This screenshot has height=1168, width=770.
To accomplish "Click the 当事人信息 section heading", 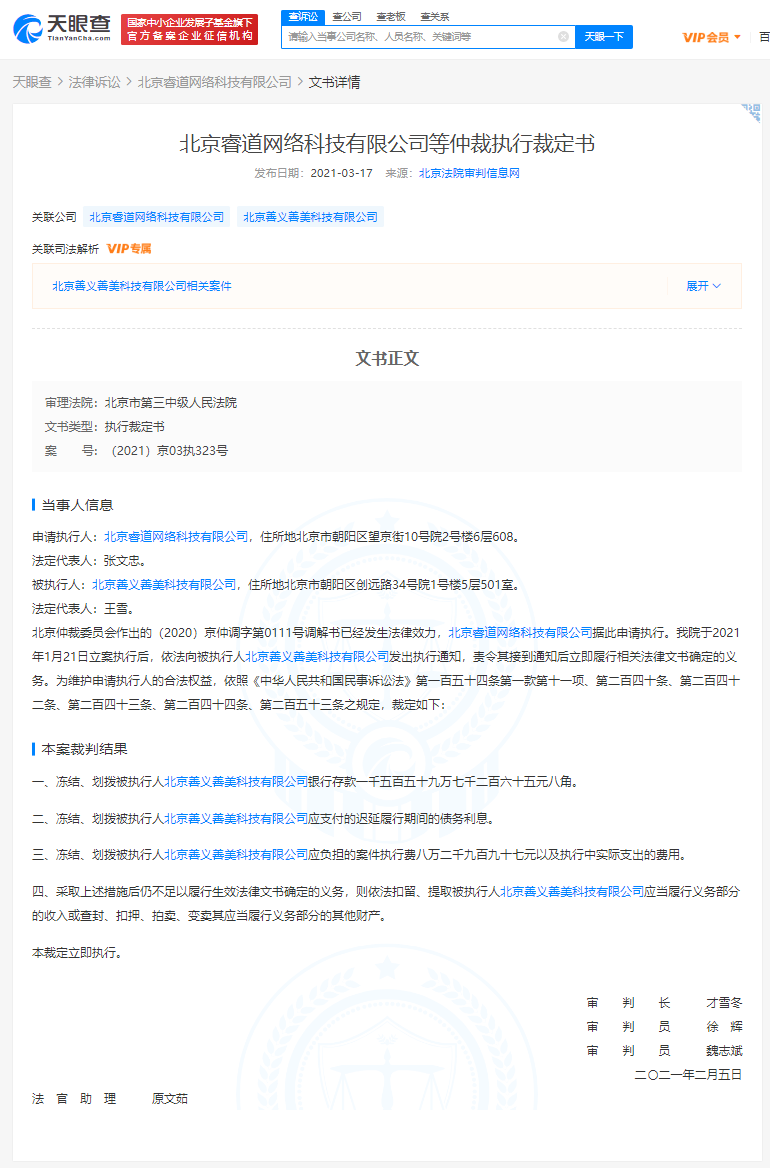I will pos(77,505).
